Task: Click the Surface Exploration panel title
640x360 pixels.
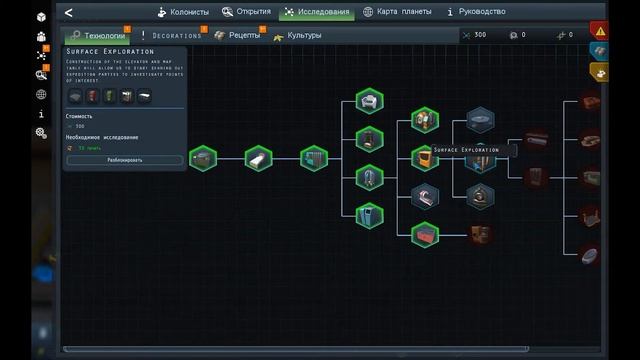Action: 110,51
